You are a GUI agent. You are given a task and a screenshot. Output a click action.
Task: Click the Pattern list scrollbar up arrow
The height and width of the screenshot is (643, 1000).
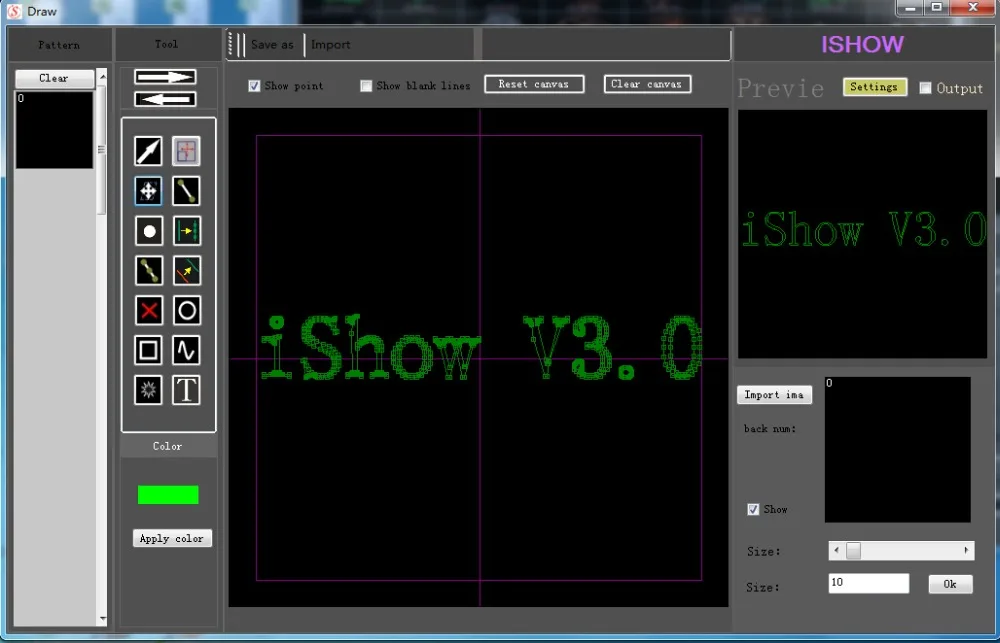102,77
